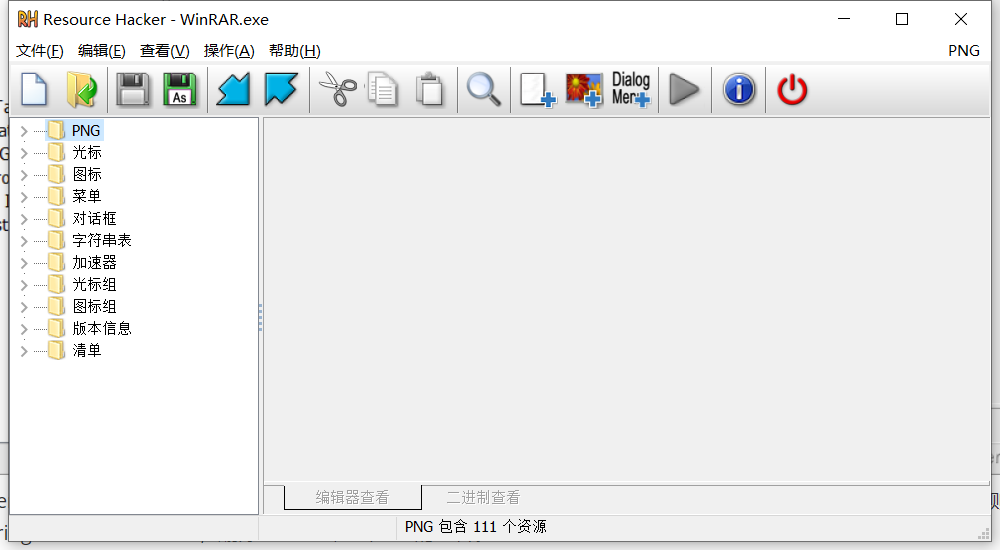The height and width of the screenshot is (550, 1000).
Task: Click the New blank script icon
Action: tap(34, 89)
